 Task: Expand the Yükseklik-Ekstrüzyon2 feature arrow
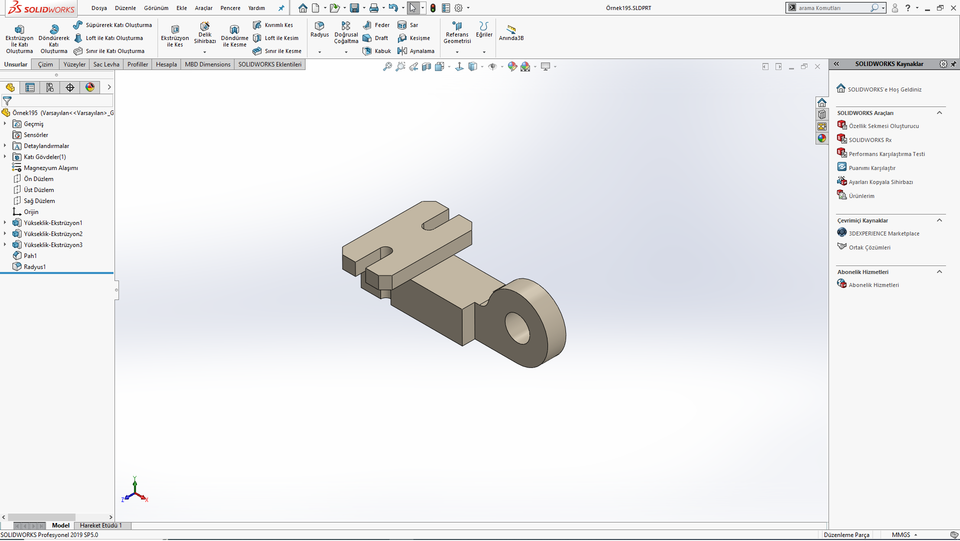pos(6,234)
